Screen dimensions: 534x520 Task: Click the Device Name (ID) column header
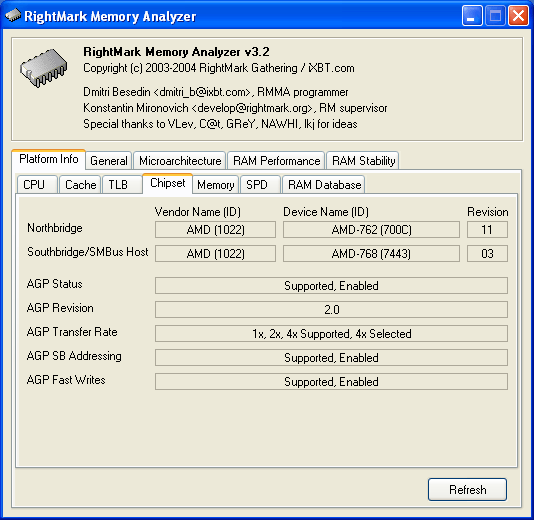pyautogui.click(x=326, y=212)
